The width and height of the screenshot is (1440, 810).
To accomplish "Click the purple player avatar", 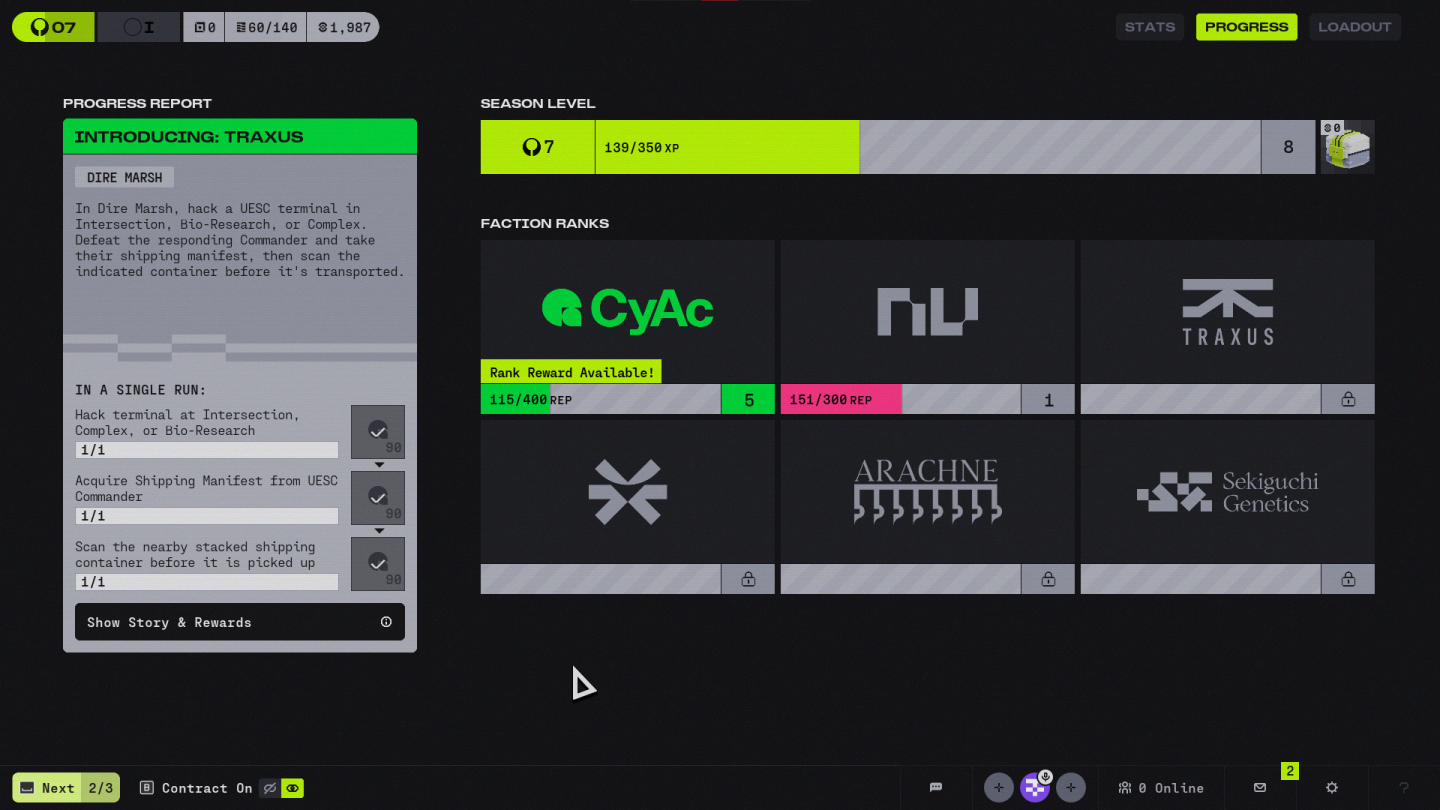I will click(1035, 788).
